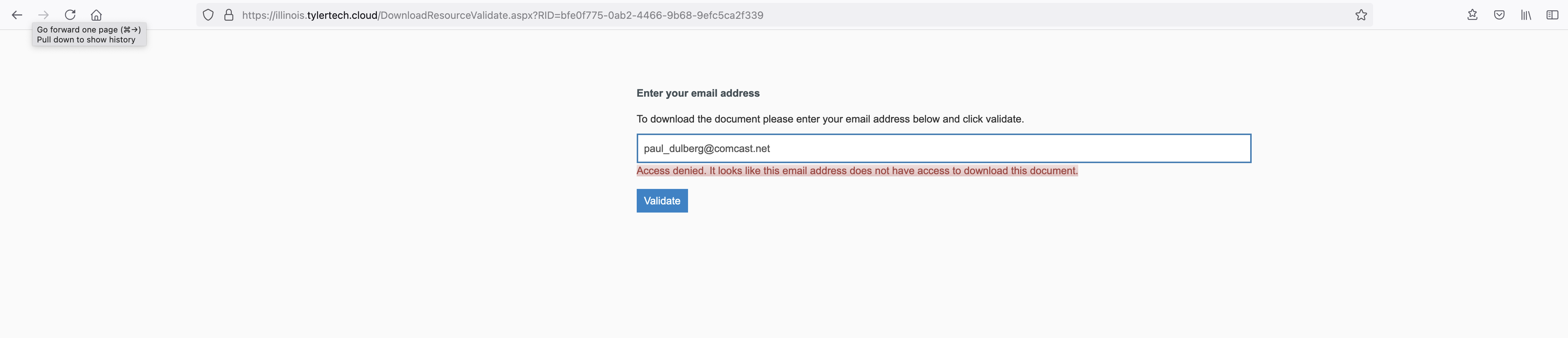Click the tylertech.cloud domain in the URL

tap(342, 15)
